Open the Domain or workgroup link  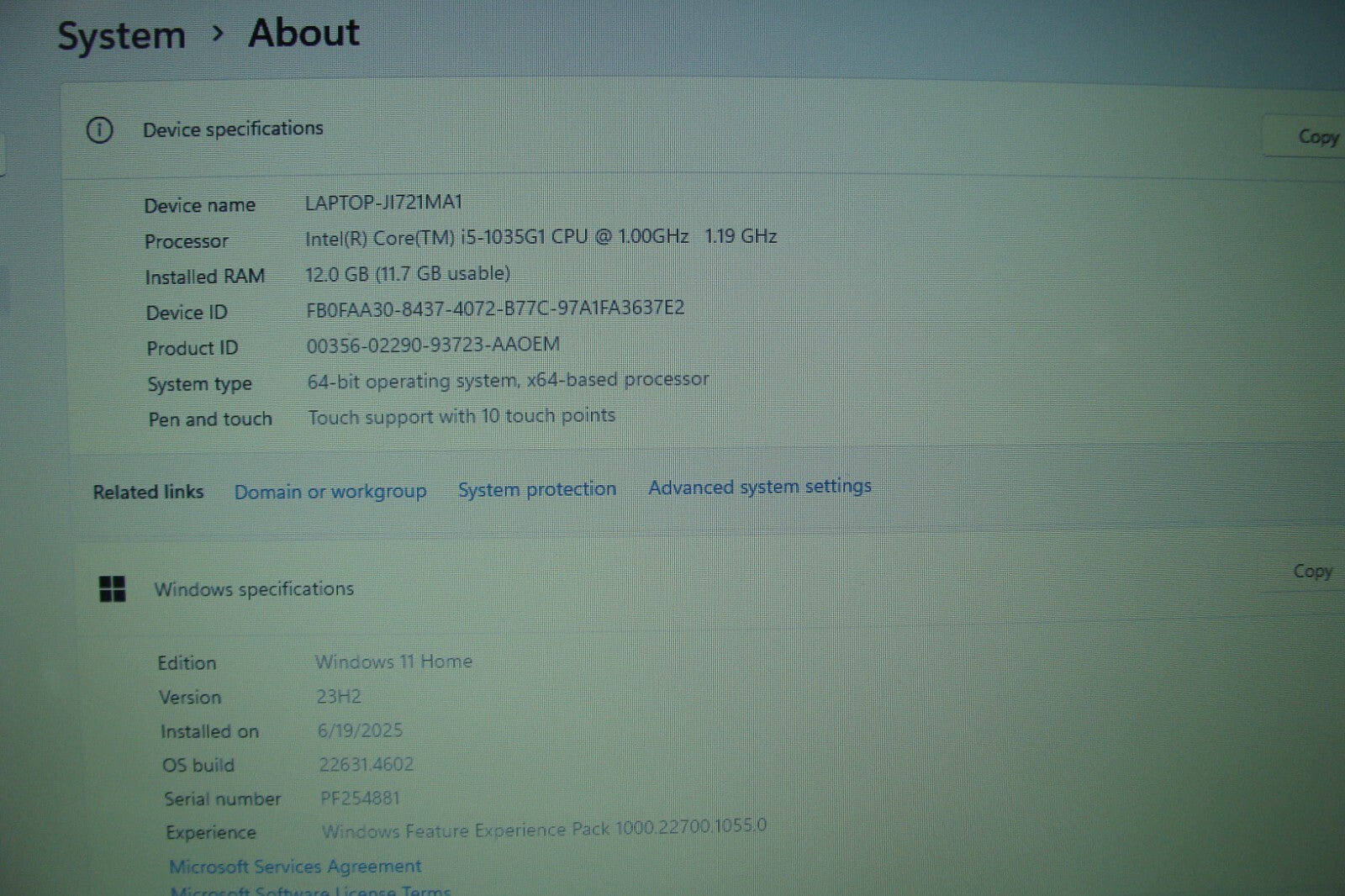point(330,492)
